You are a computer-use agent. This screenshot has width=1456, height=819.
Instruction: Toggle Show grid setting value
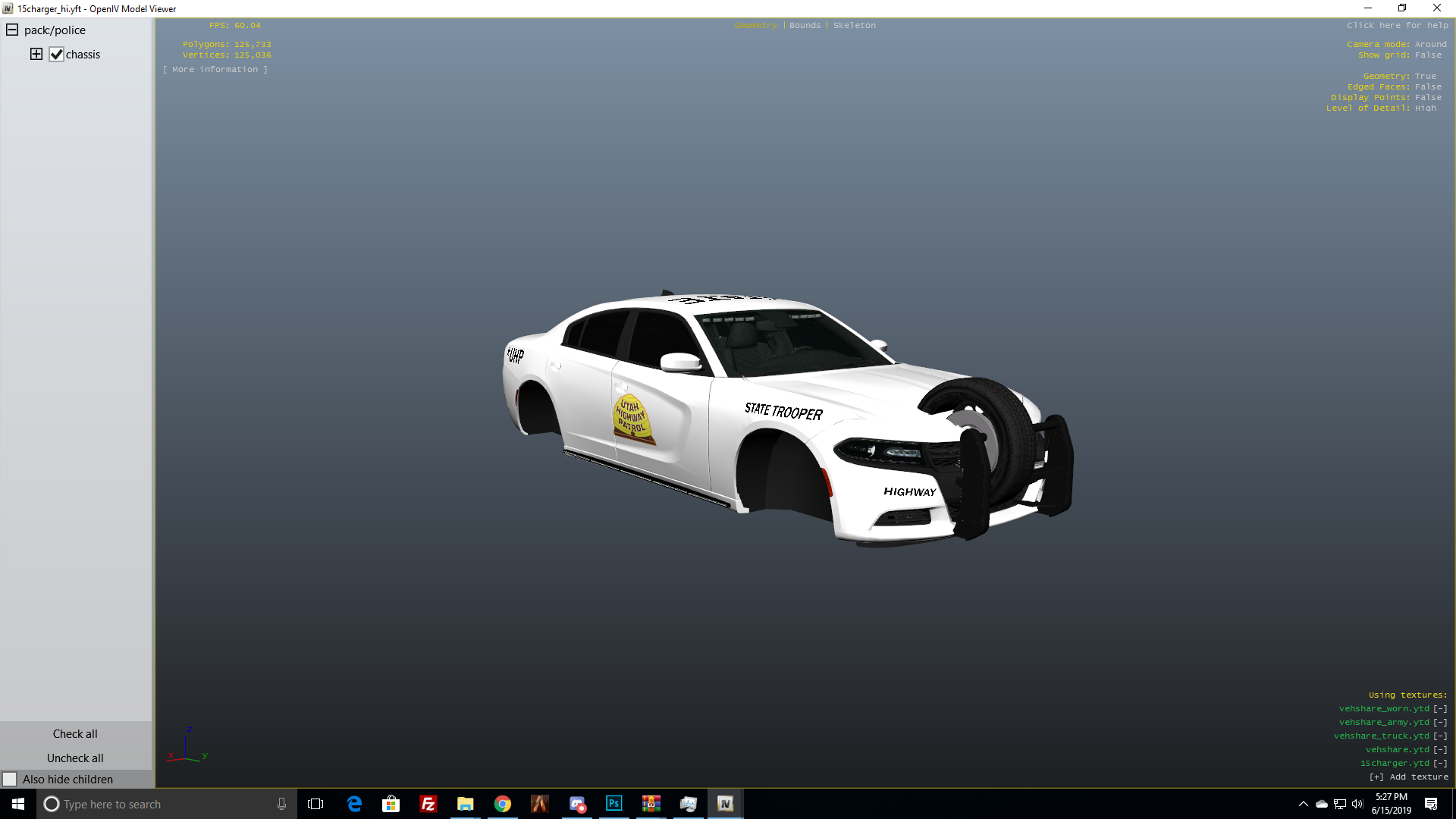click(1428, 55)
